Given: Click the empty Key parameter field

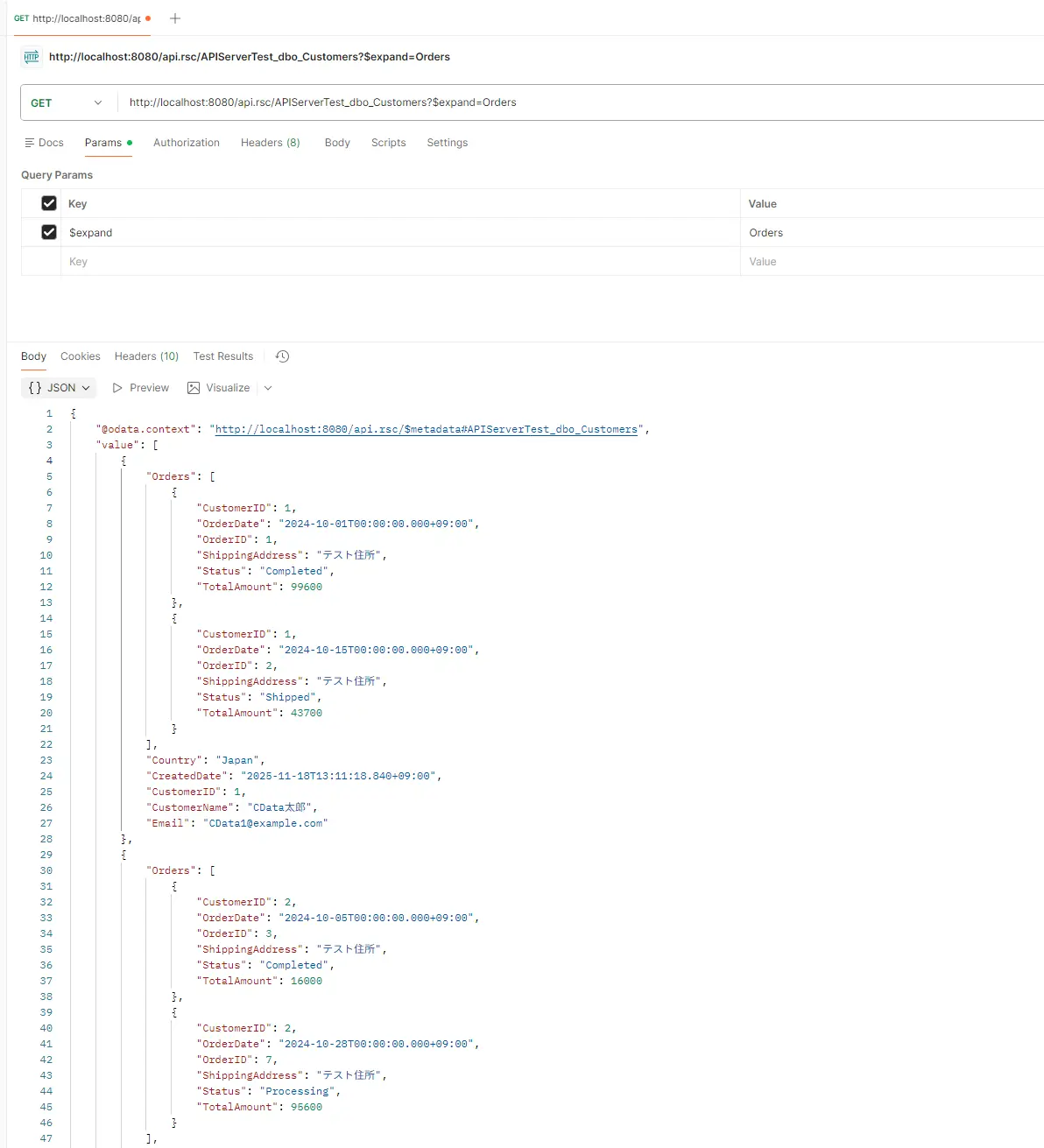Looking at the screenshot, I should click(394, 262).
